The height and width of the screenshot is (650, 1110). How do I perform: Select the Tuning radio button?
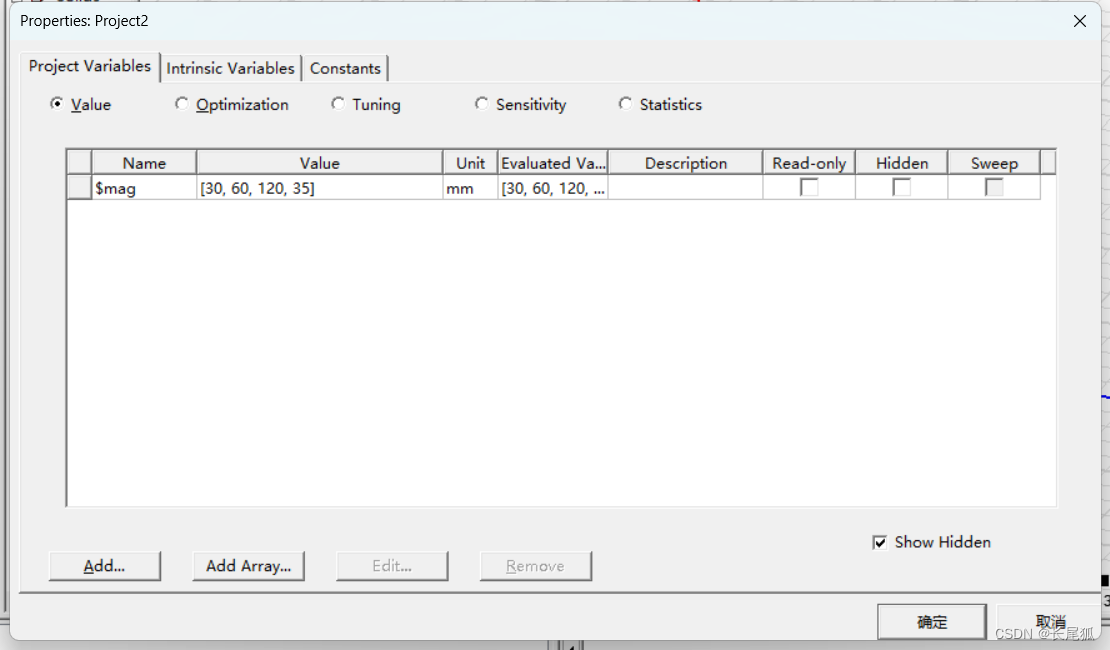click(338, 104)
